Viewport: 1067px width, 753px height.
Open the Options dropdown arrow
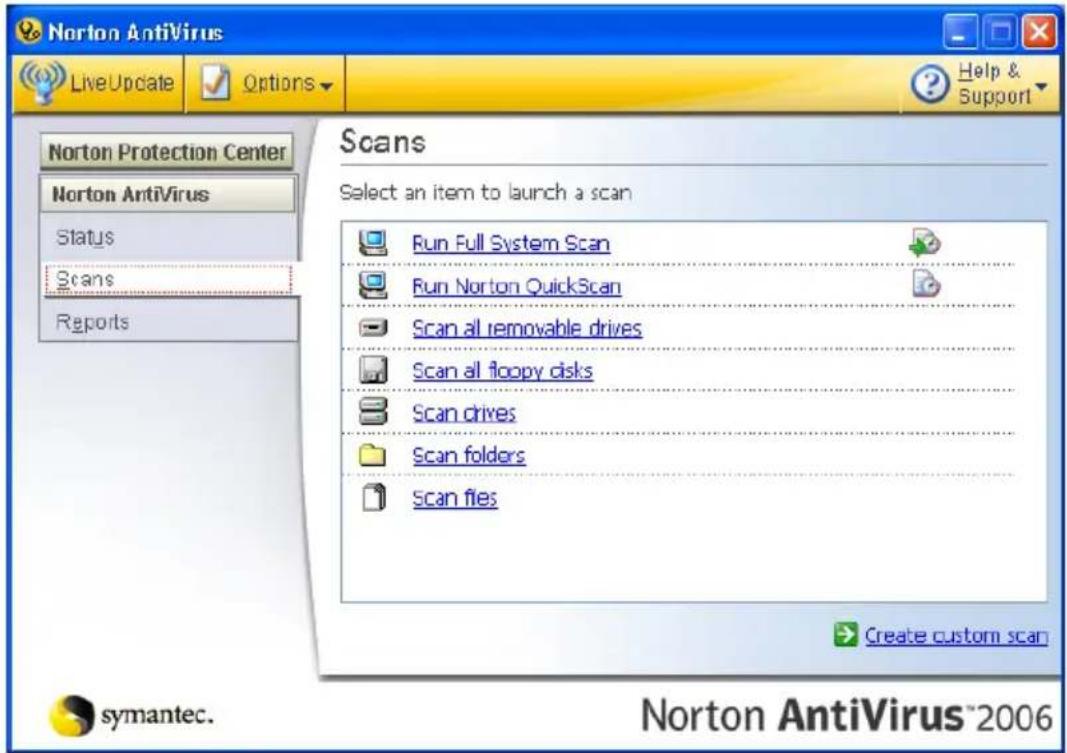tap(326, 86)
